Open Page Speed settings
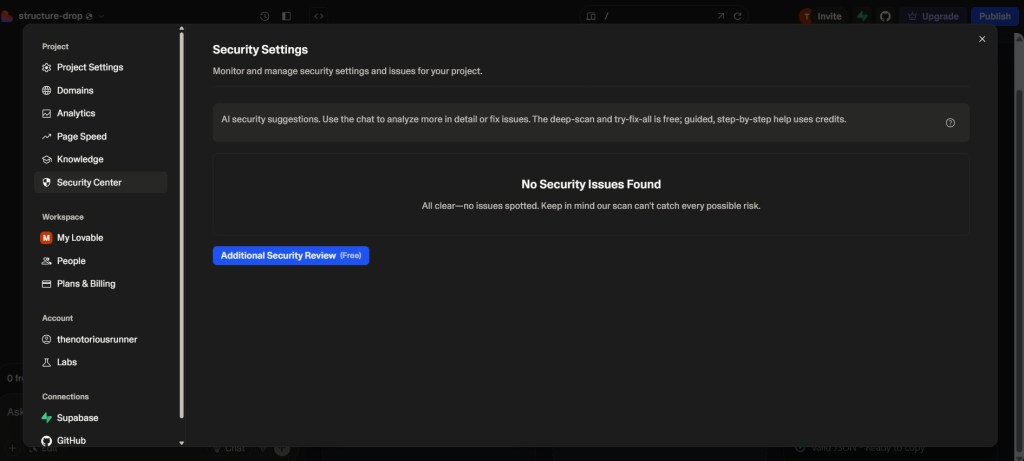 pos(82,136)
